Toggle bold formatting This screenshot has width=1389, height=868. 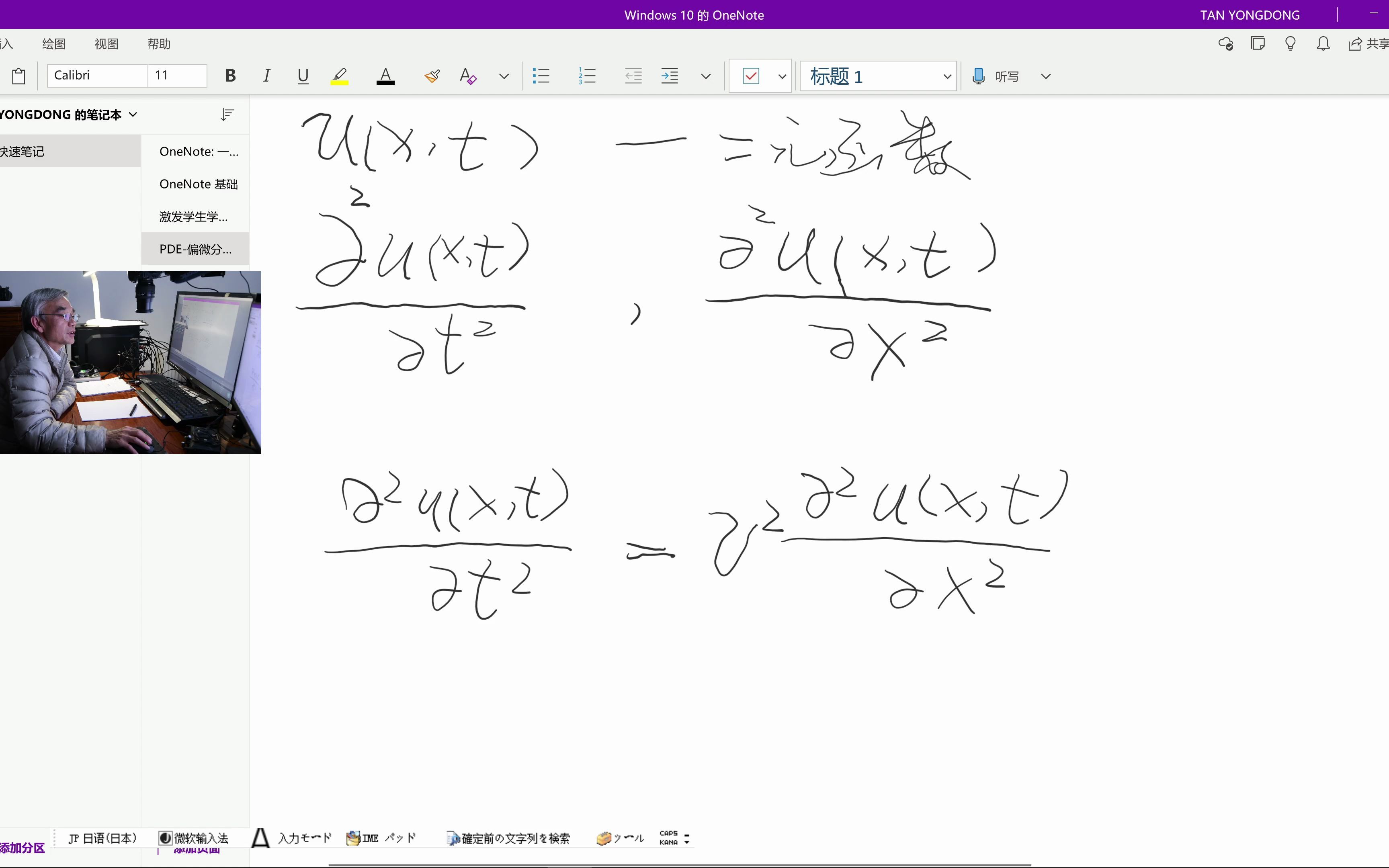[x=230, y=76]
